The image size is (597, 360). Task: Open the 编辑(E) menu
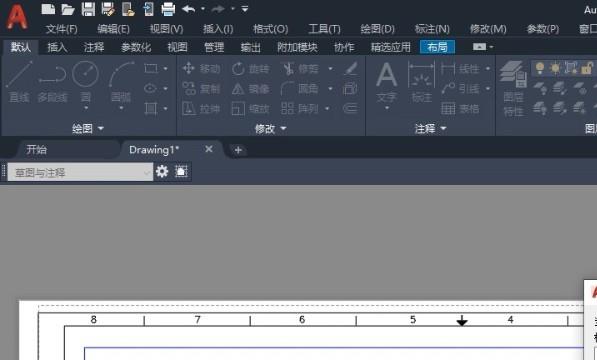(x=113, y=29)
